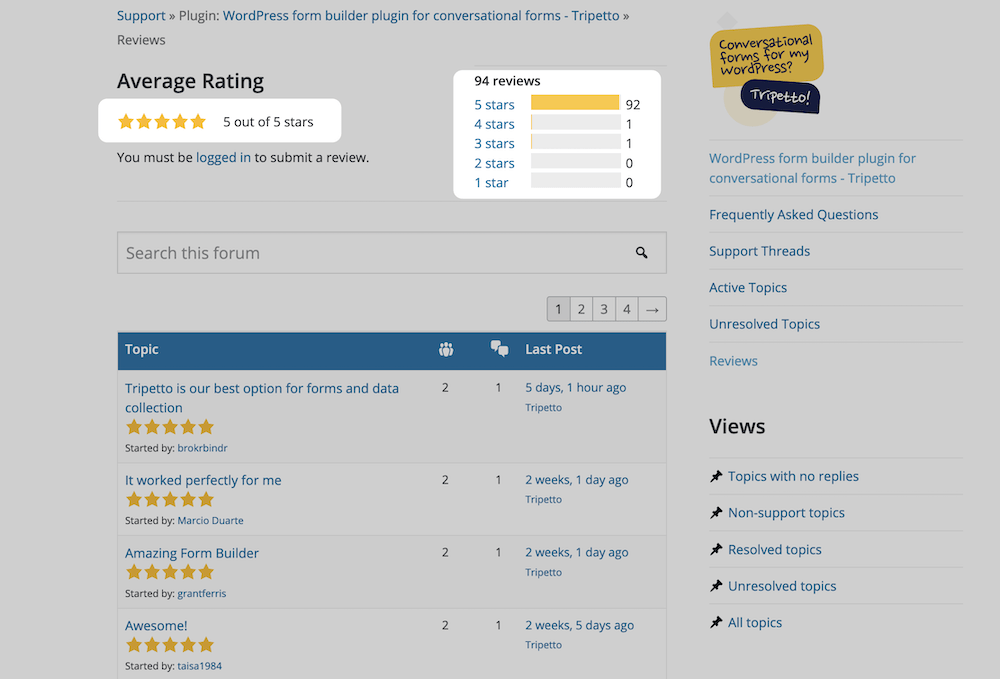The height and width of the screenshot is (679, 1000).
Task: Open All topics view
Action: click(755, 623)
